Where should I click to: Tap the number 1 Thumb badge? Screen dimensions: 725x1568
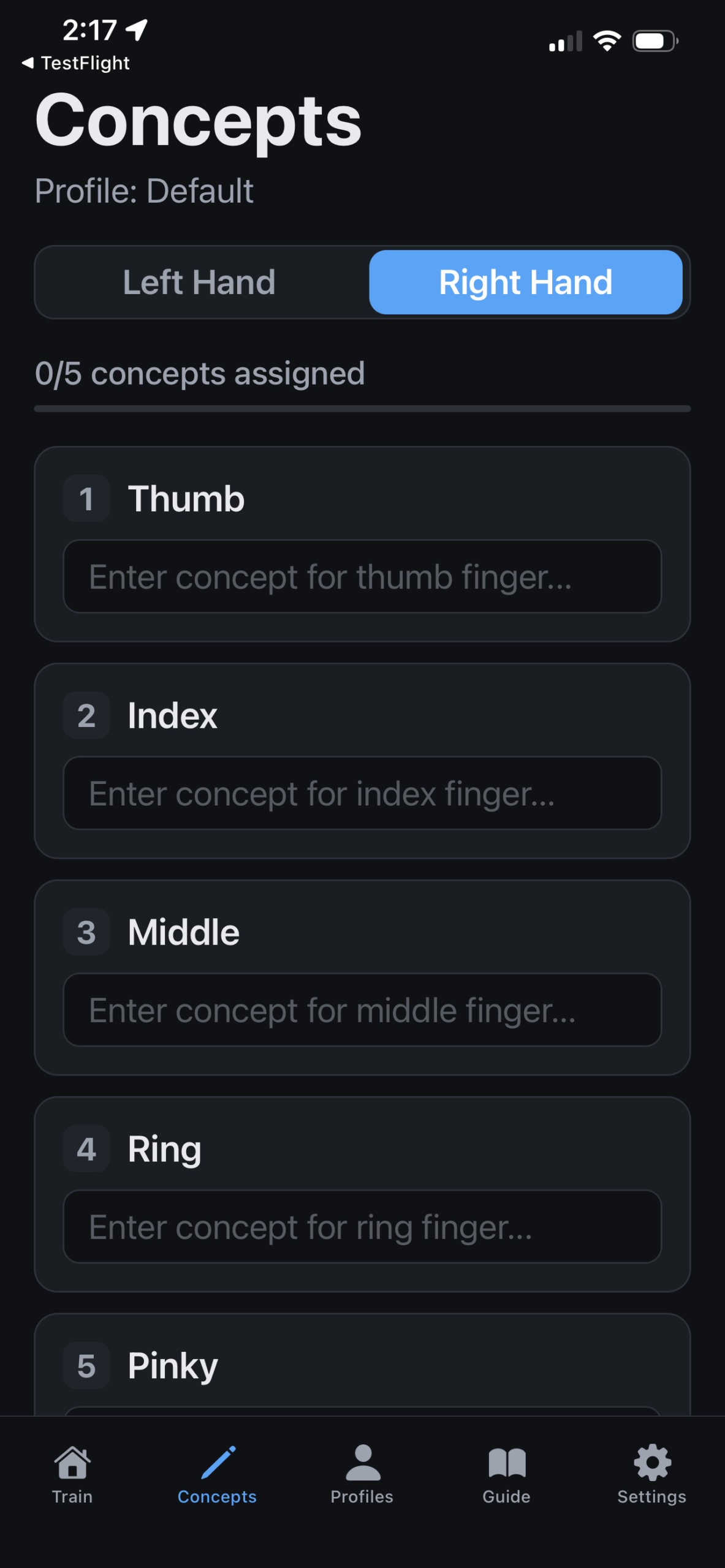tap(86, 499)
